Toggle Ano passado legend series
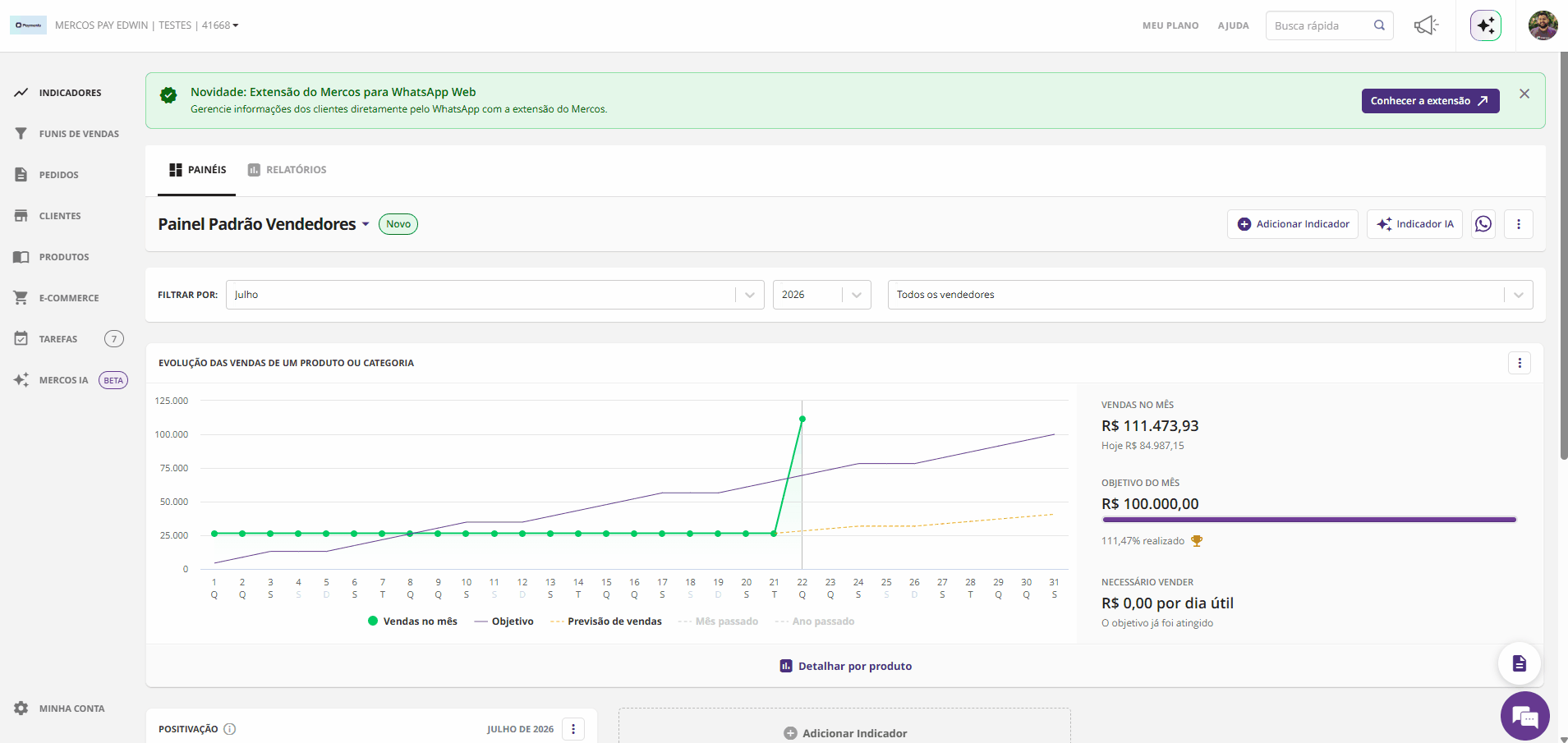 [x=815, y=621]
